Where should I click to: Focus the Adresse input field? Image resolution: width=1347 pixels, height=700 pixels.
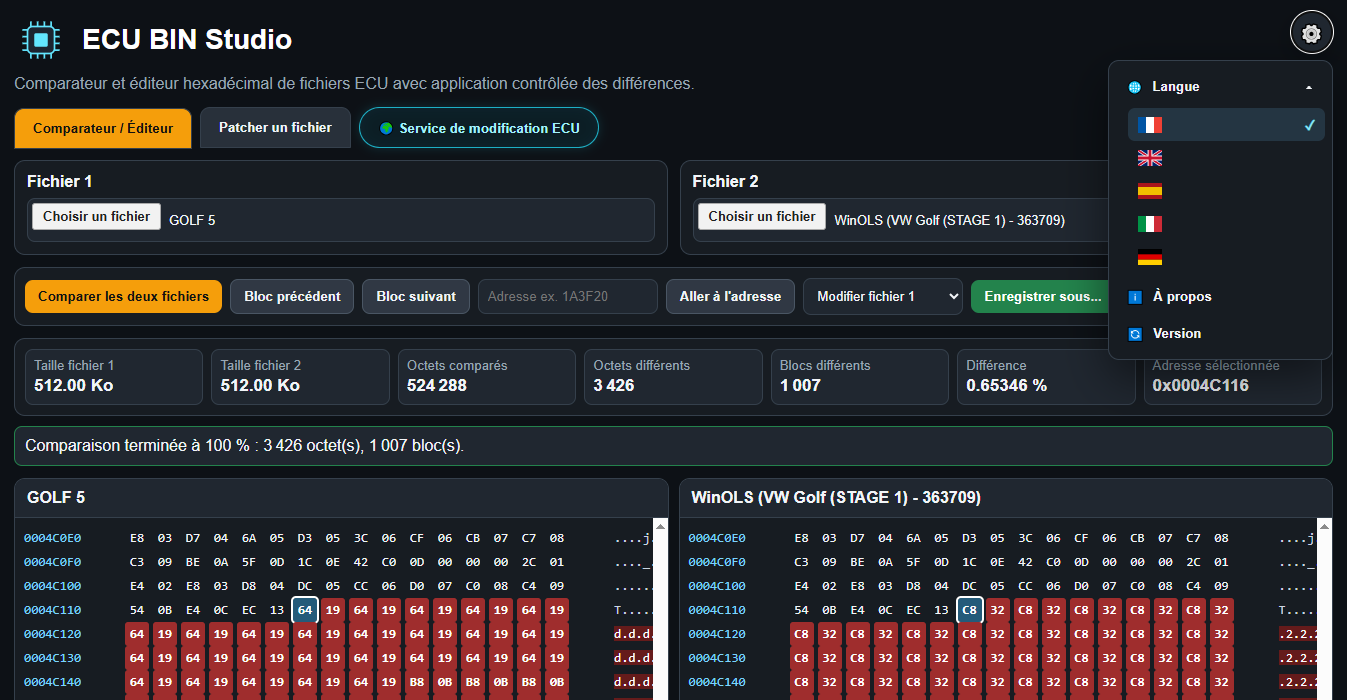(568, 296)
